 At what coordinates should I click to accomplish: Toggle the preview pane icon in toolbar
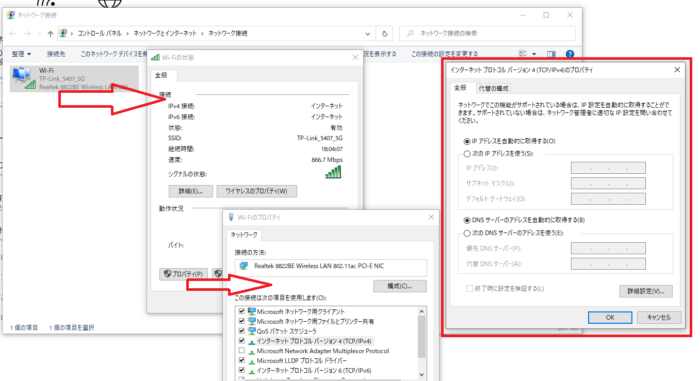pos(551,54)
